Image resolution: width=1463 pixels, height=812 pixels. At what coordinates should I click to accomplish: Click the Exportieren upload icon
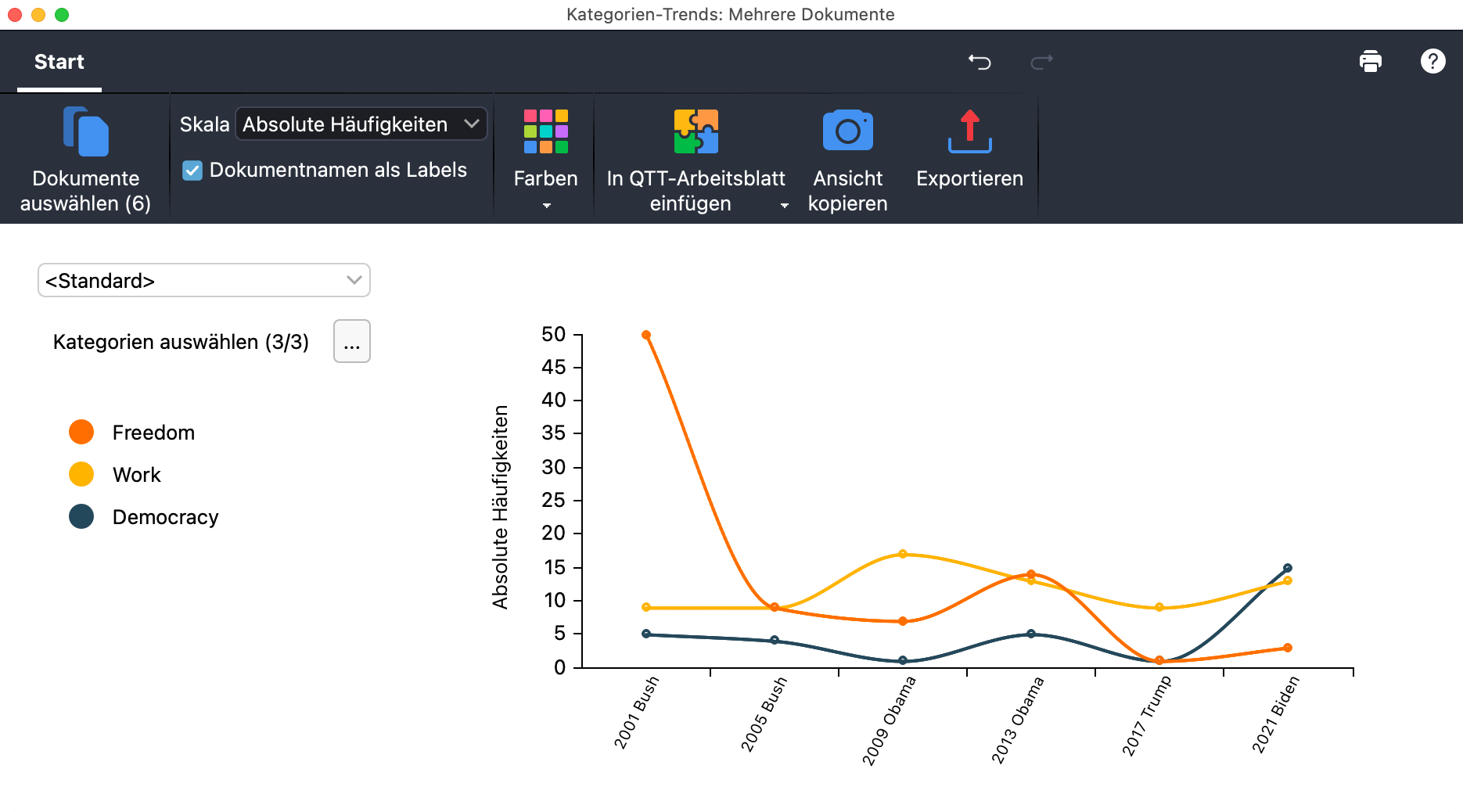point(969,131)
